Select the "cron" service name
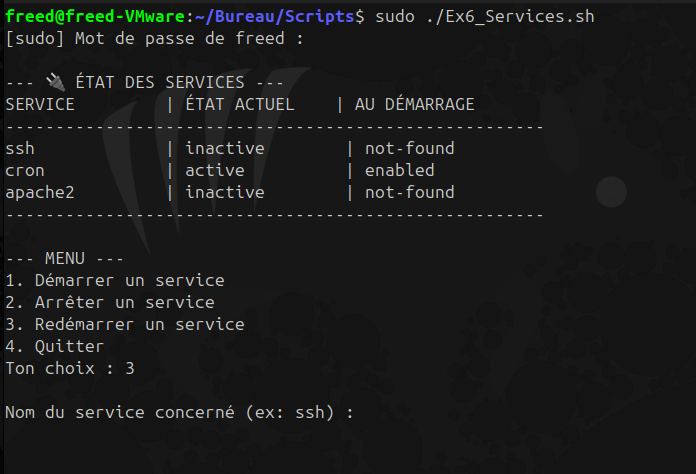Viewport: 696px width, 474px height. (x=25, y=170)
